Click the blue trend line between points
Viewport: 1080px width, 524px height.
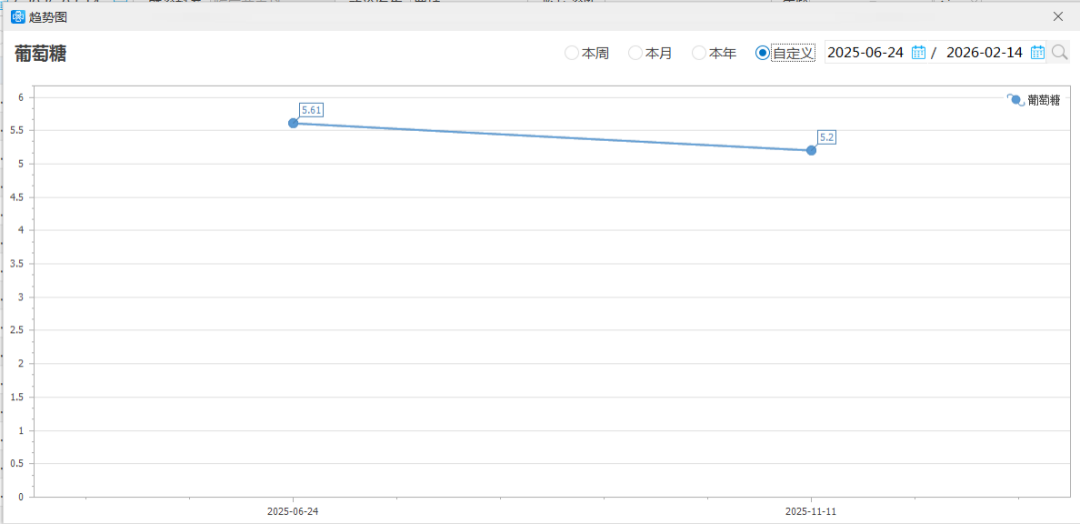(552, 137)
